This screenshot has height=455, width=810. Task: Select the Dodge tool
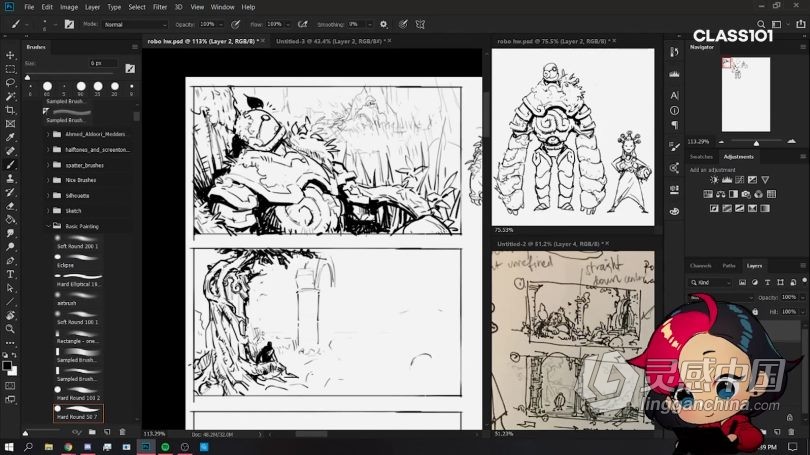[x=10, y=247]
